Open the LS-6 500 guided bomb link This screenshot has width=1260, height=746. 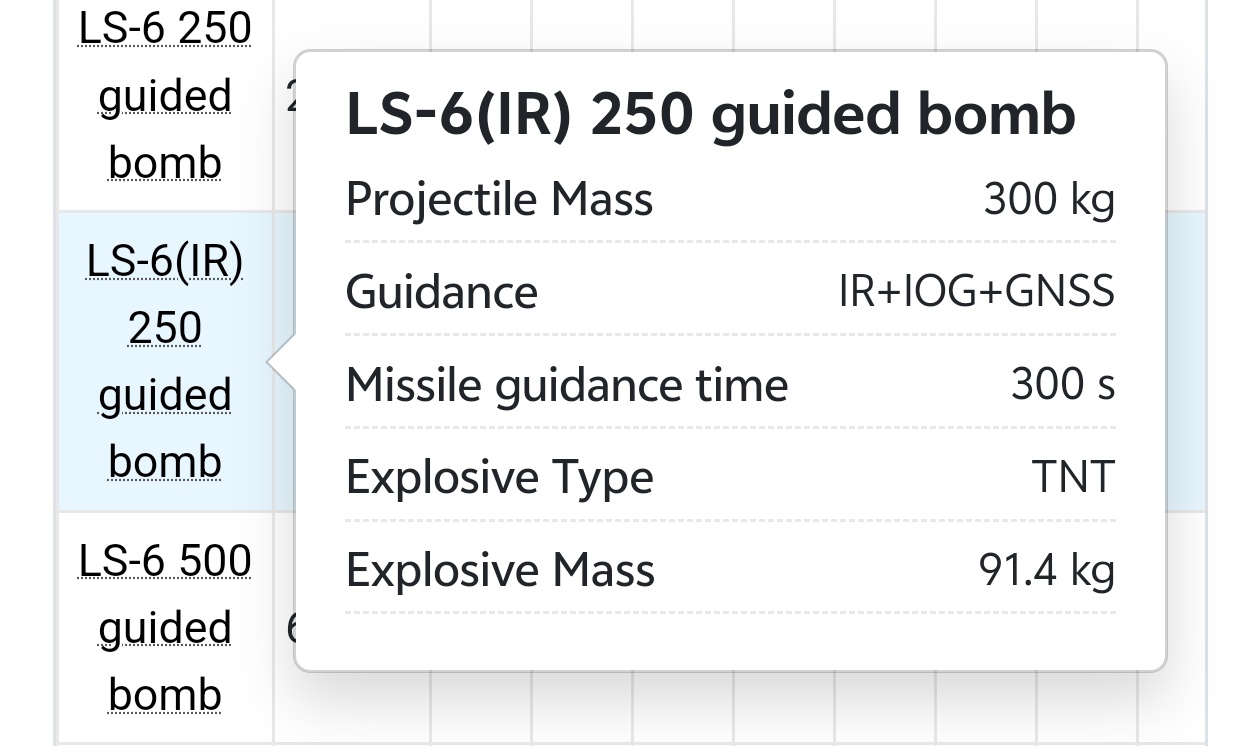tap(165, 627)
